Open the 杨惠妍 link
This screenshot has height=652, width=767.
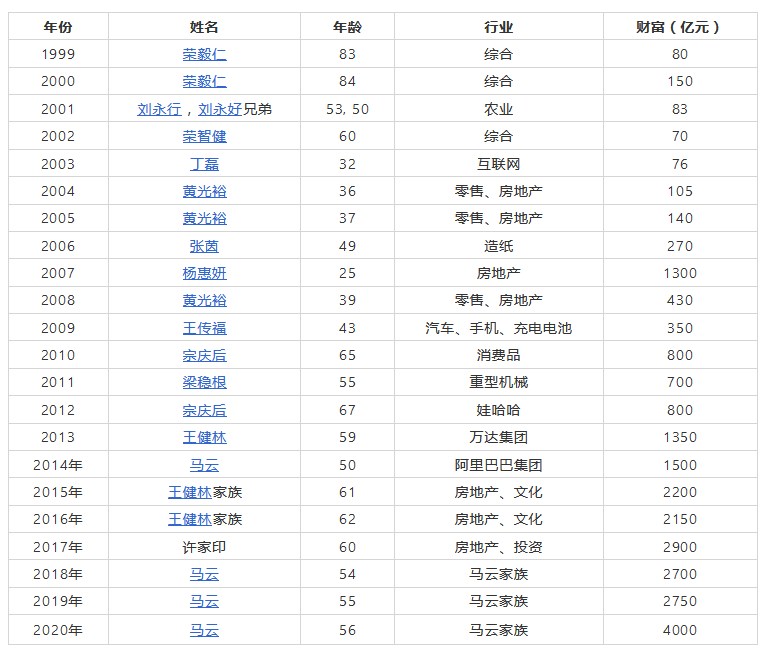tap(204, 273)
